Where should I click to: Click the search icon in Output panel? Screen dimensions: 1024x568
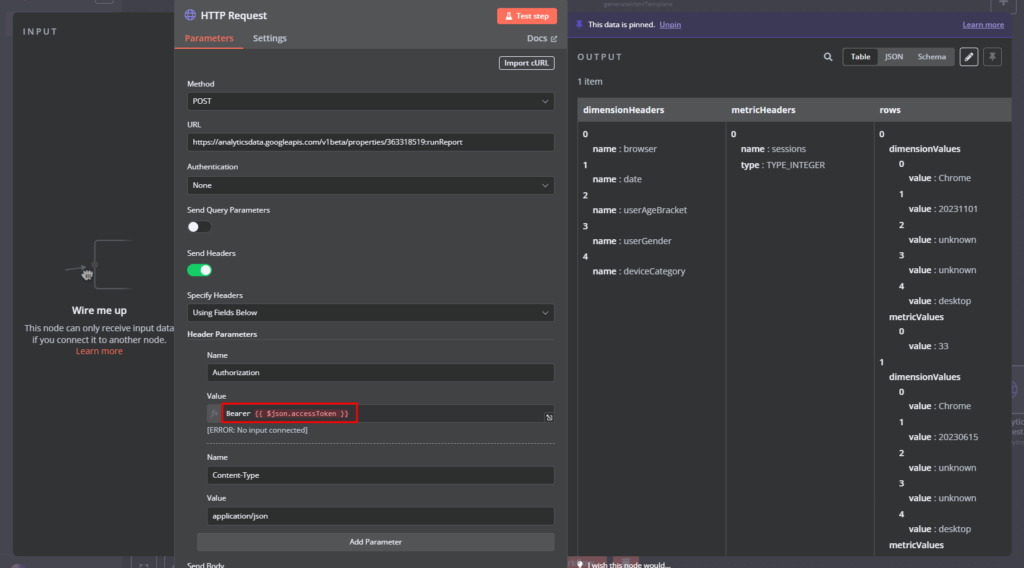[827, 57]
